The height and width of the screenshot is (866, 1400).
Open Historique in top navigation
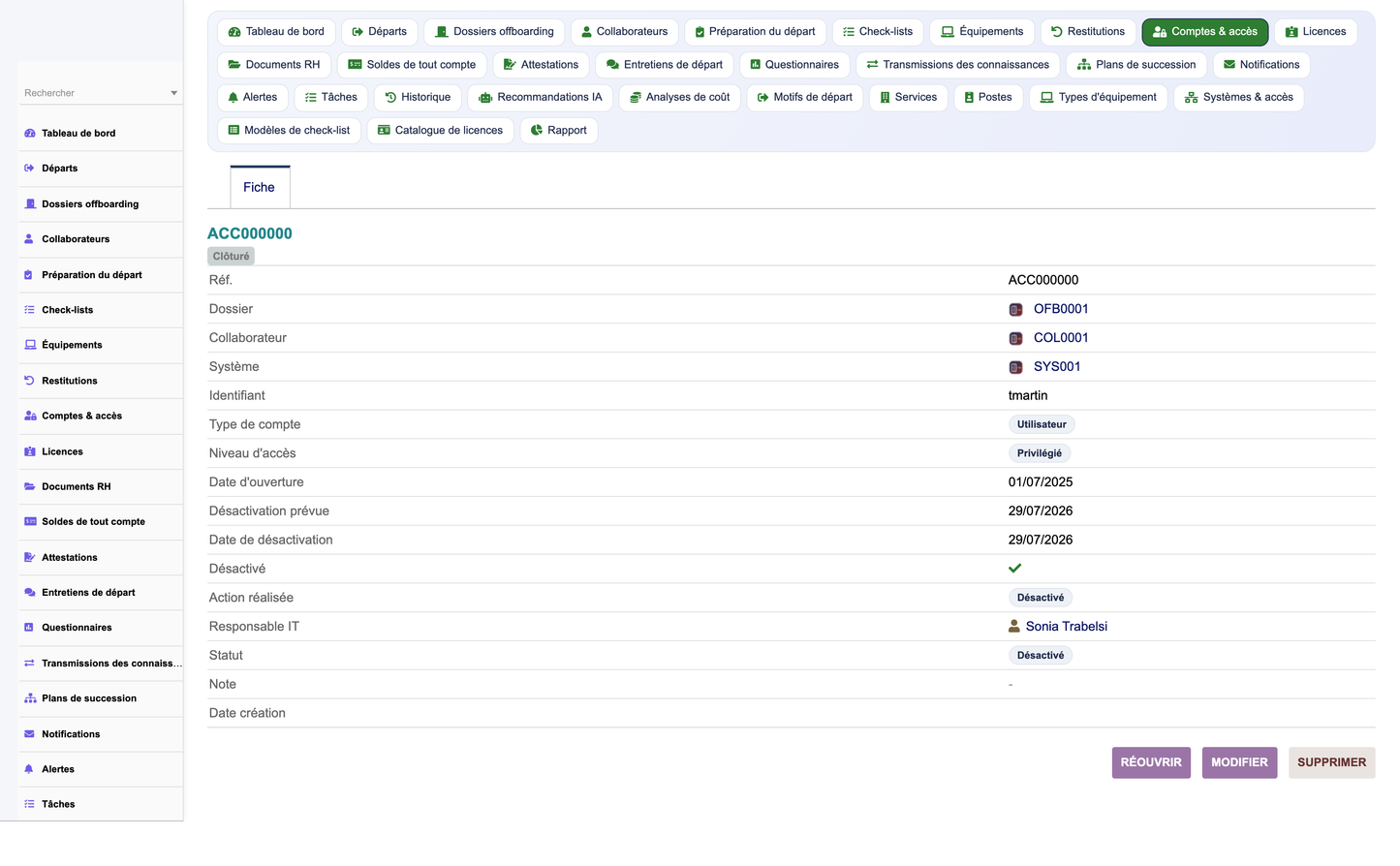pyautogui.click(x=418, y=98)
